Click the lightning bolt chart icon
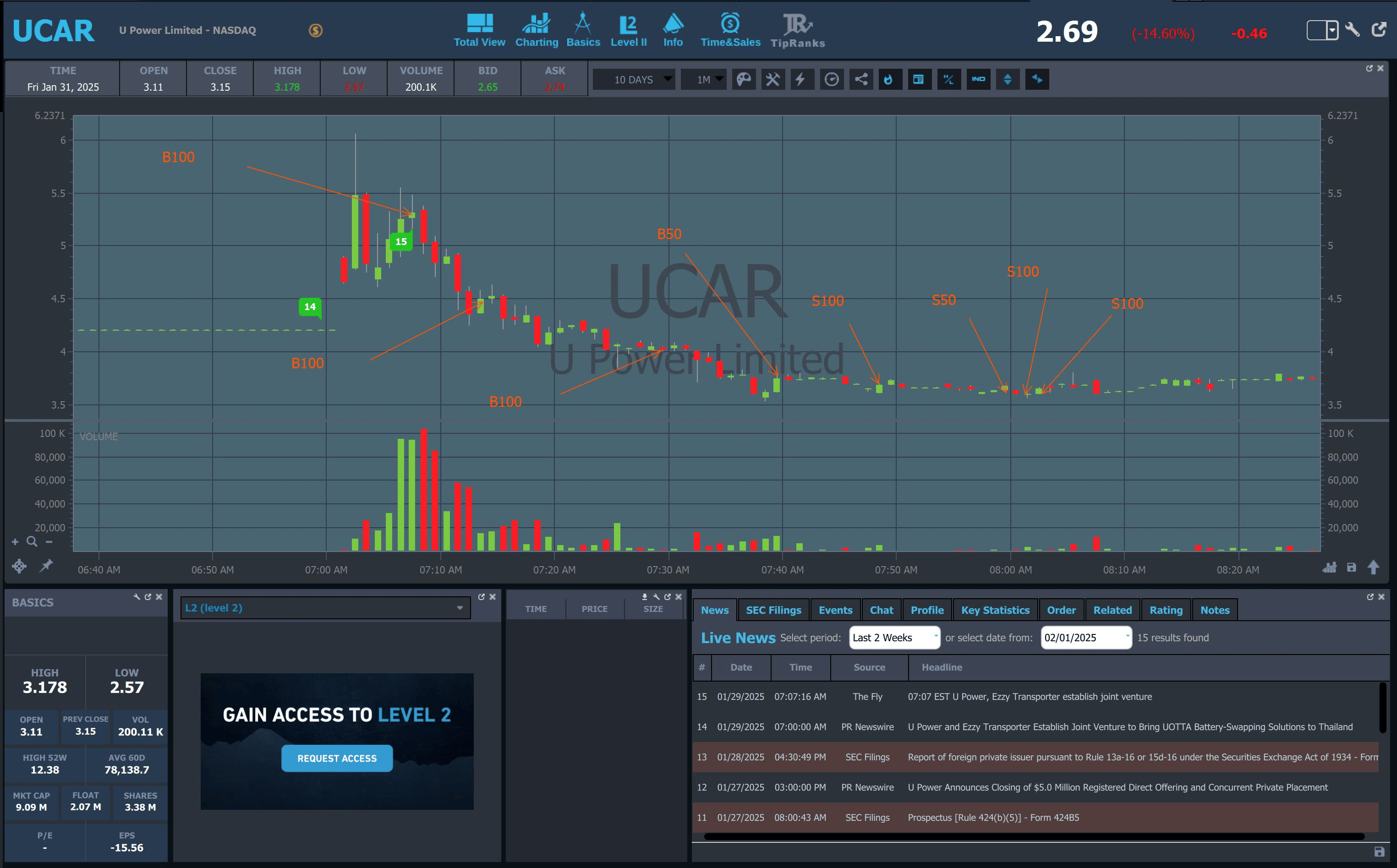Viewport: 1397px width, 868px height. (x=800, y=79)
